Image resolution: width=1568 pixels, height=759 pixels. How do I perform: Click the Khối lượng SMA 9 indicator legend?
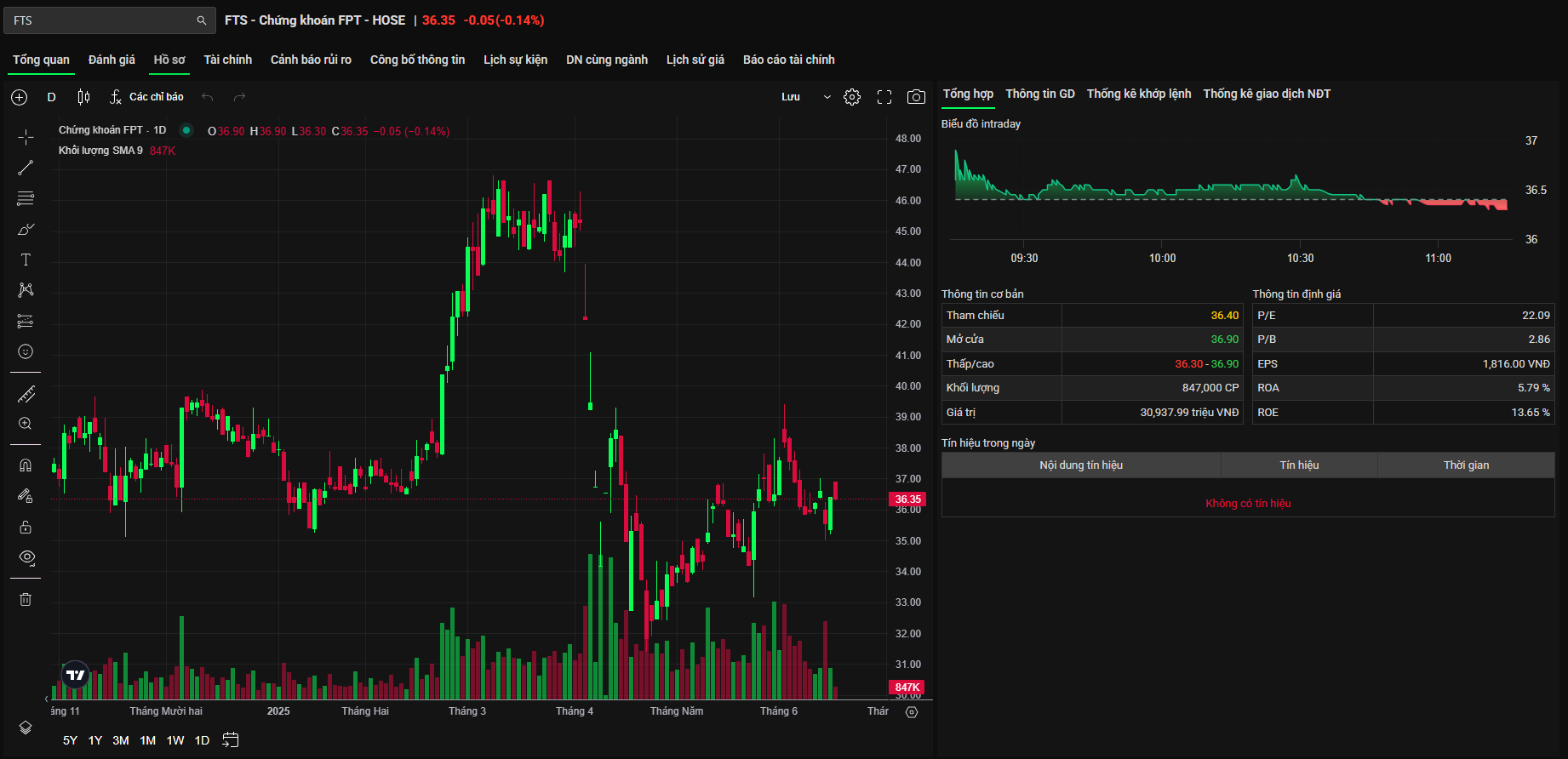[100, 151]
